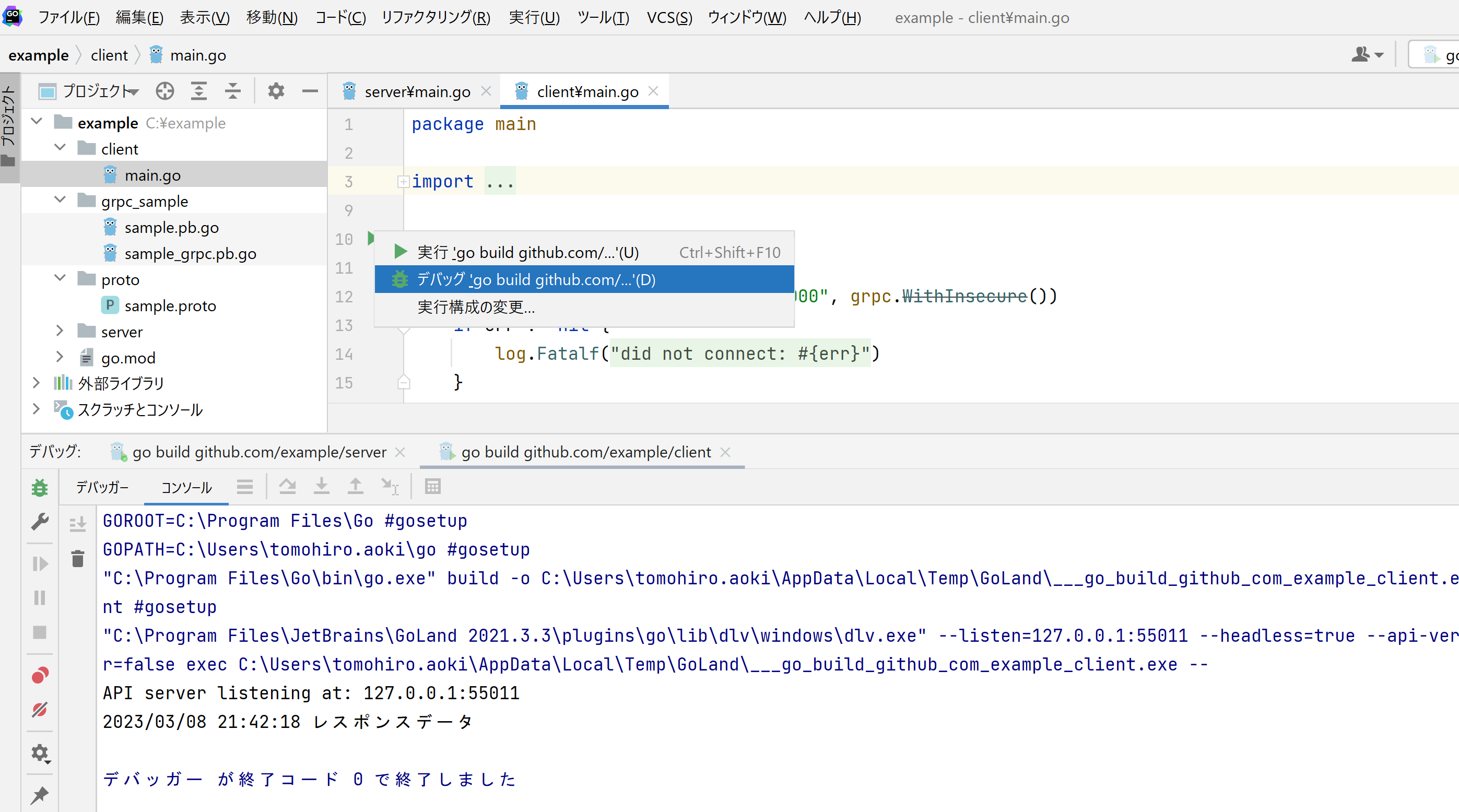Collapse the grpc_sample folder
The height and width of the screenshot is (812, 1459).
coord(60,201)
